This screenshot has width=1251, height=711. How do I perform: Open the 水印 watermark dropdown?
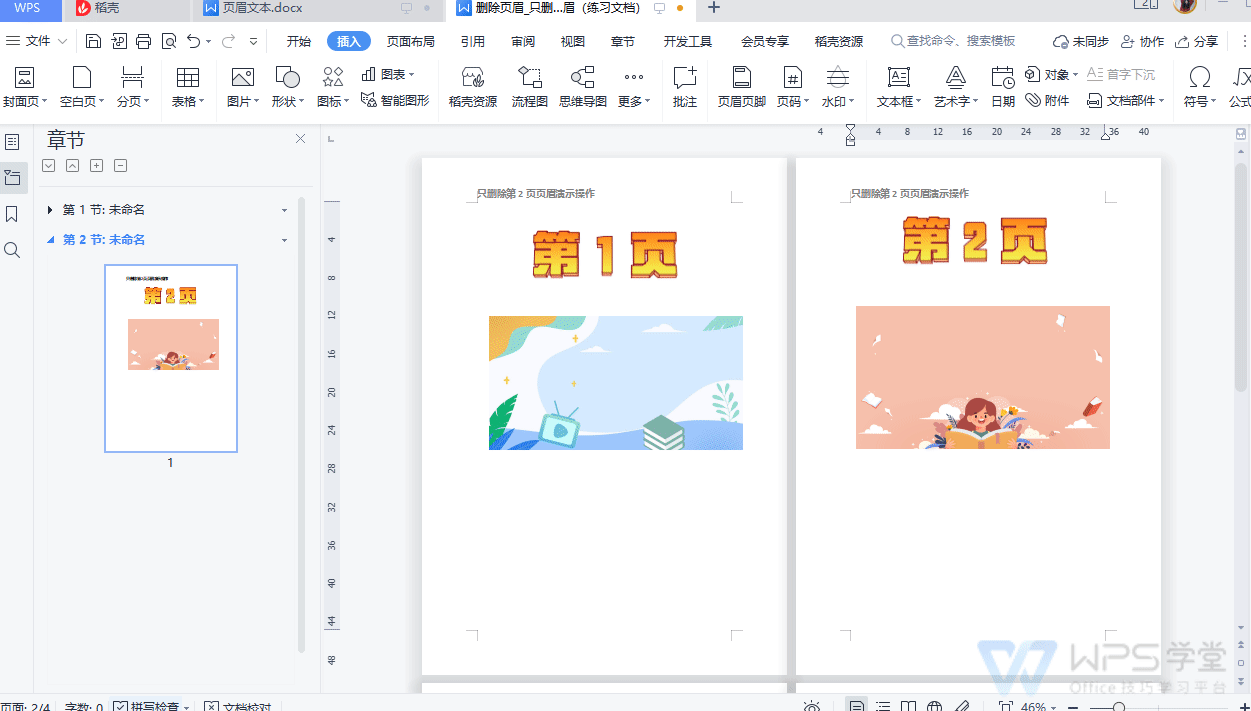pyautogui.click(x=838, y=87)
